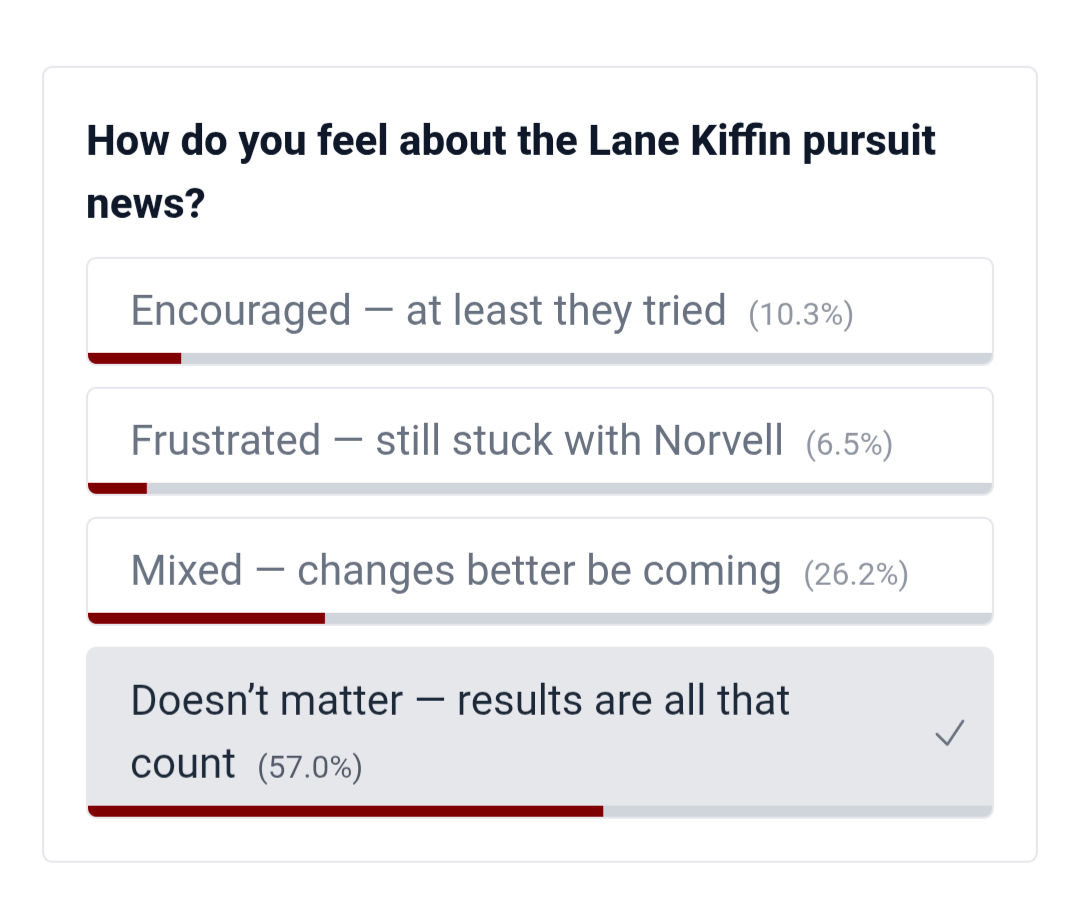Vote for "Encouraged — at least they tried"
Image resolution: width=1080 pixels, height=908 pixels.
428,311
